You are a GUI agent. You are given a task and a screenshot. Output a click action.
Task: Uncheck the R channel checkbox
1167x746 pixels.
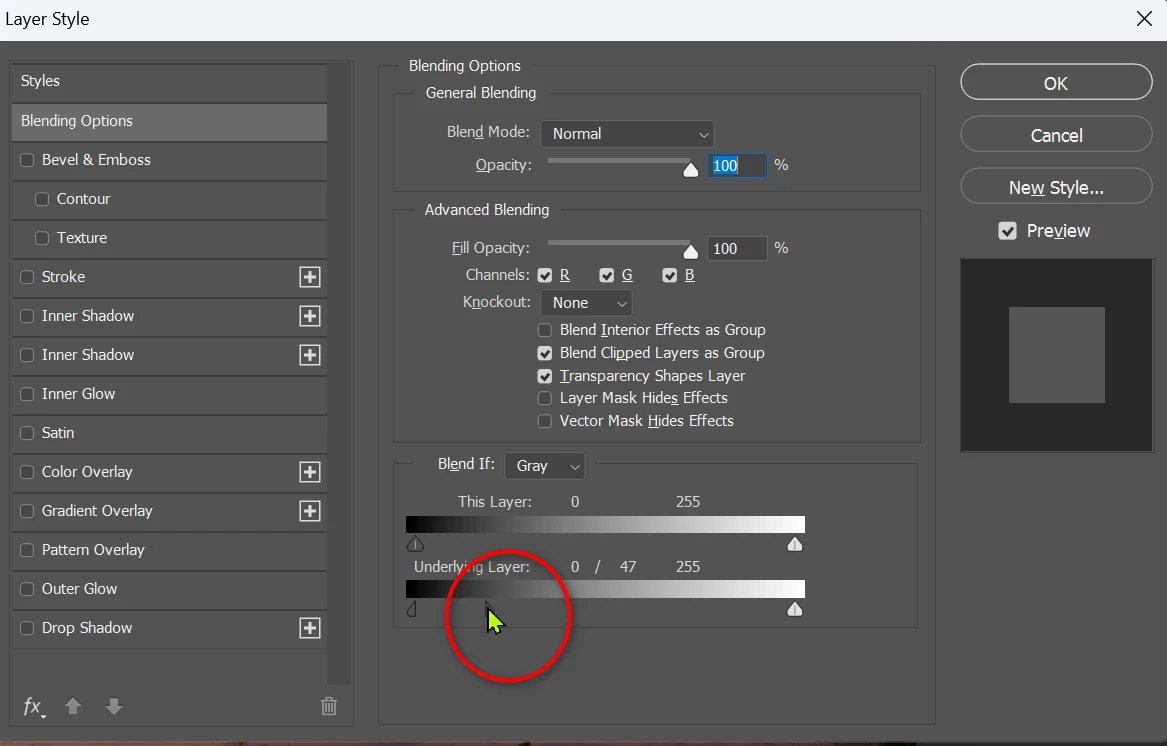click(545, 275)
